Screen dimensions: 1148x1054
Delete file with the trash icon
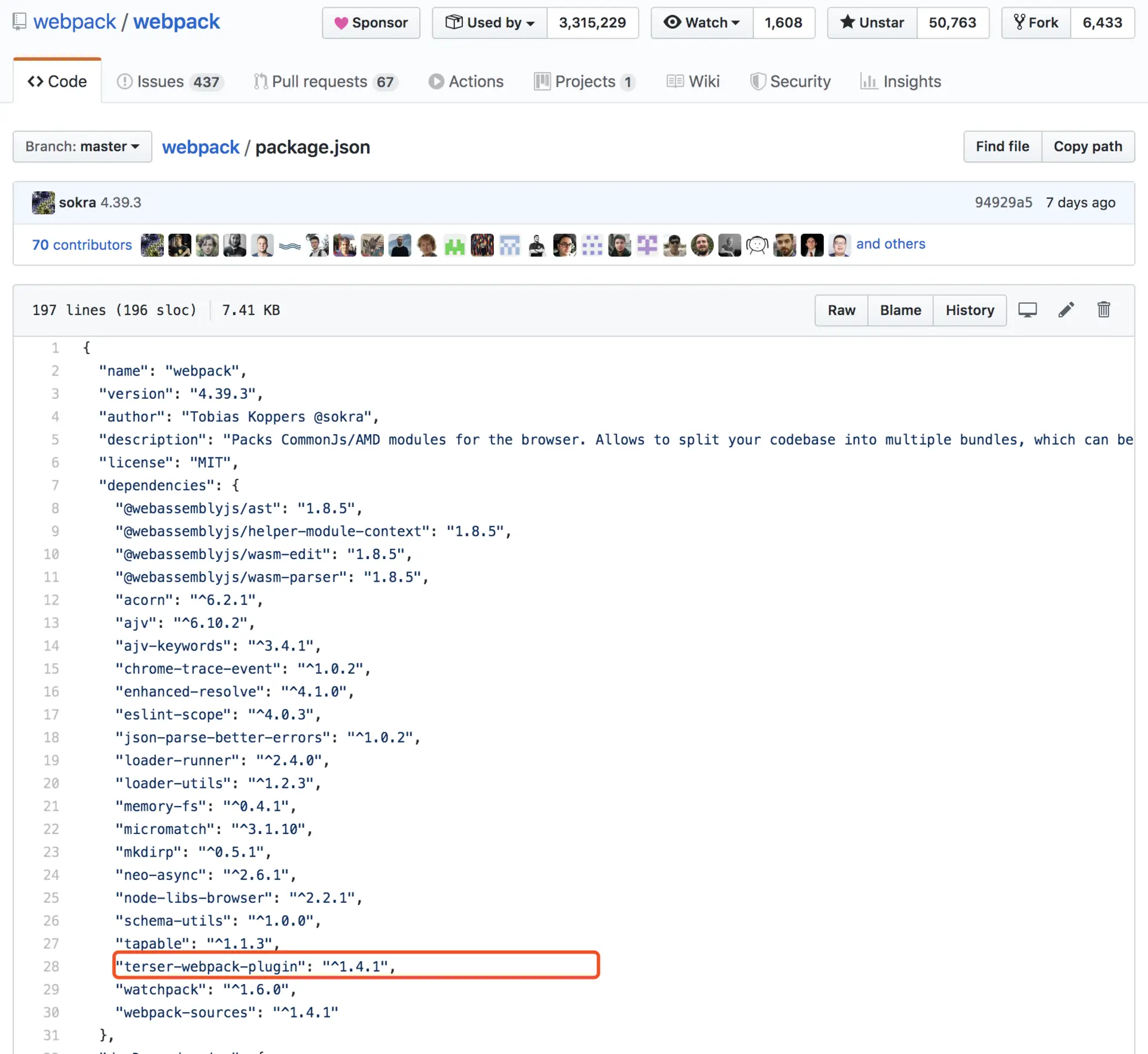click(x=1104, y=310)
